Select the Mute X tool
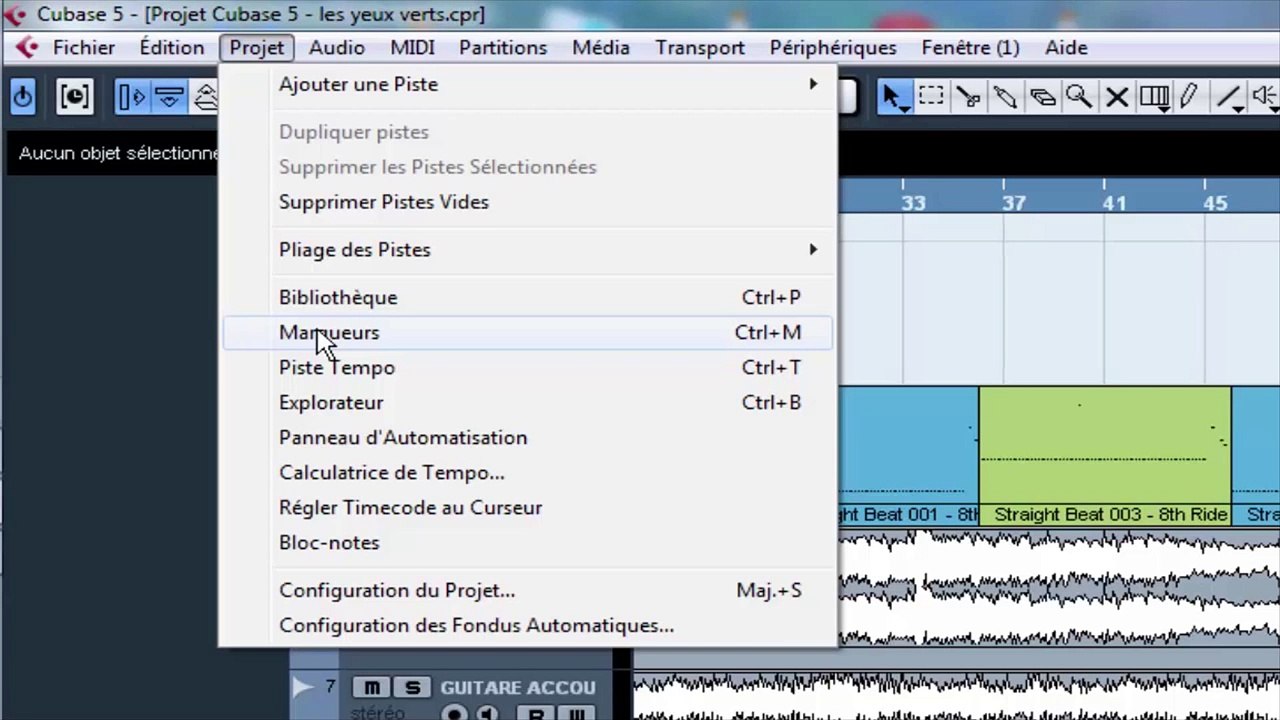 point(1116,97)
